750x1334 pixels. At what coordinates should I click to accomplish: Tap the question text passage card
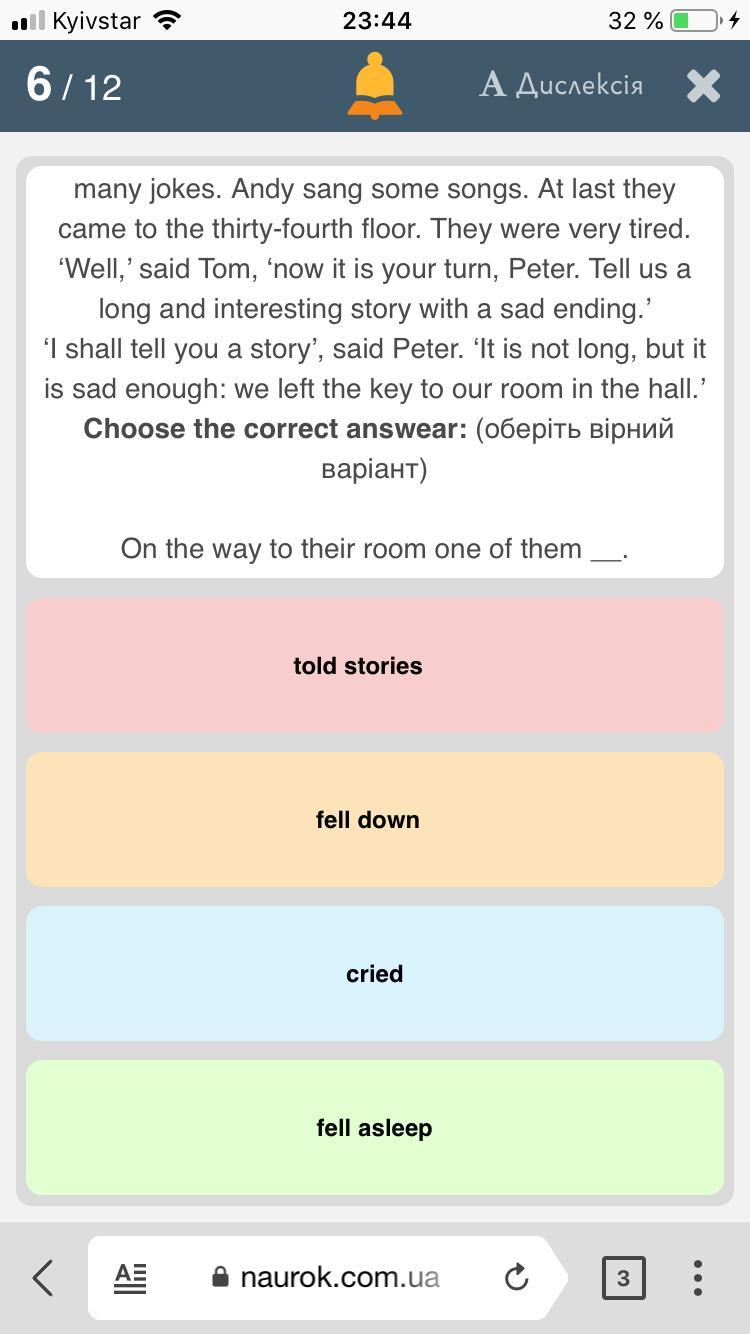(x=375, y=371)
